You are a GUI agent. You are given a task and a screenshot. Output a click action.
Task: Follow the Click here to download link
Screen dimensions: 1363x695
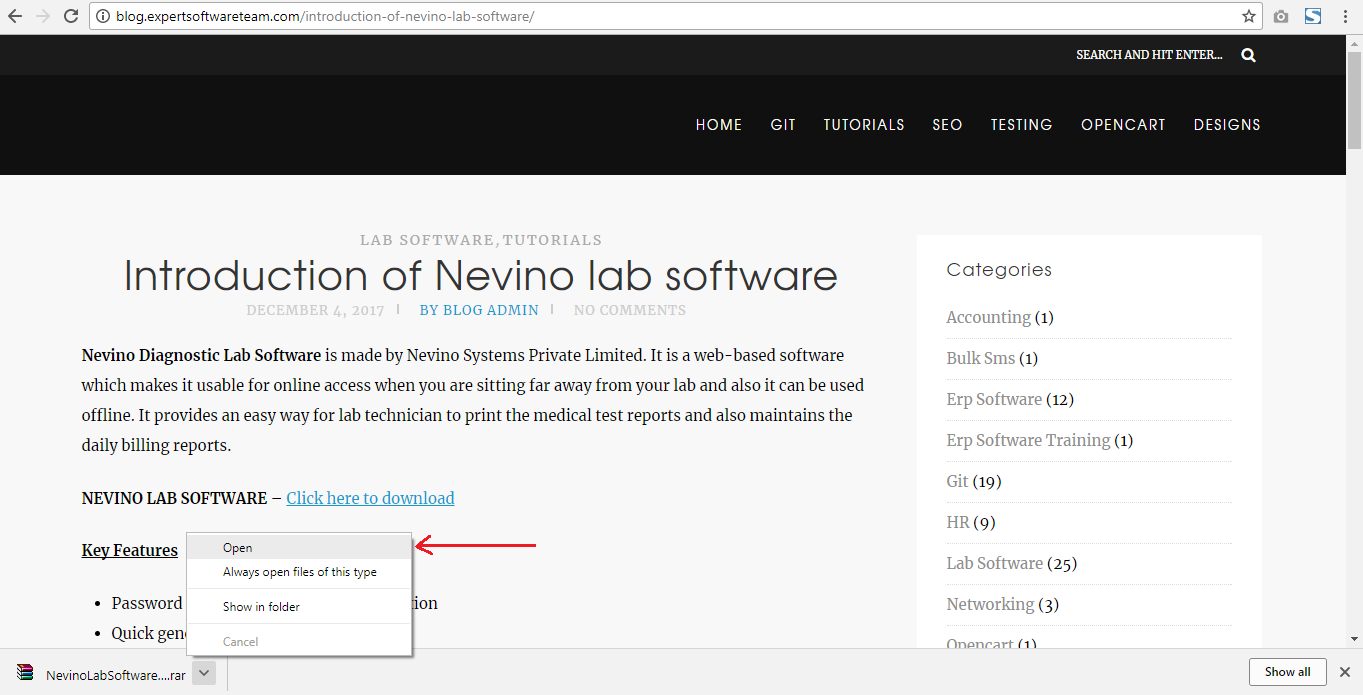click(370, 498)
